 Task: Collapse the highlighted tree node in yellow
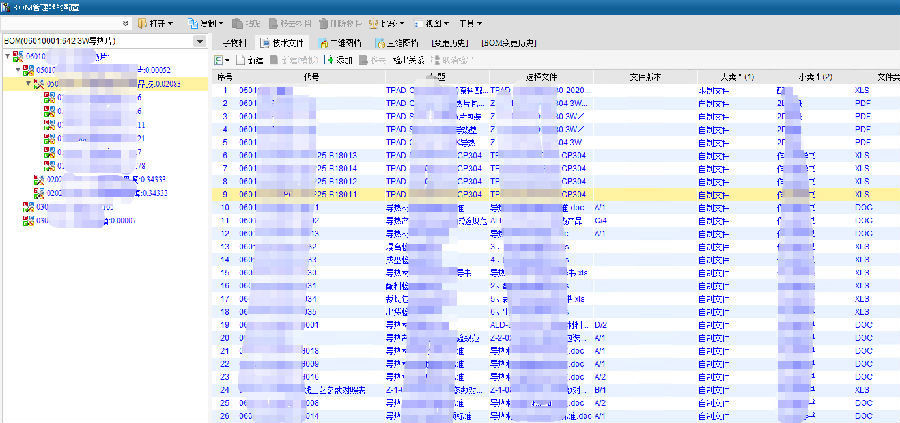[29, 85]
